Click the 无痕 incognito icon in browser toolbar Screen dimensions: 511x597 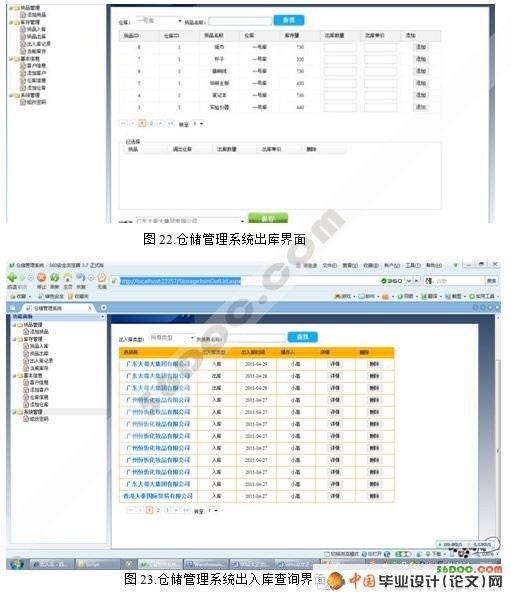(x=102, y=277)
